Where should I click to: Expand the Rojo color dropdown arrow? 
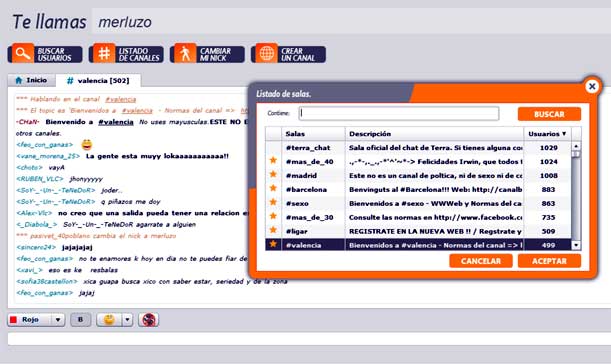coord(58,320)
